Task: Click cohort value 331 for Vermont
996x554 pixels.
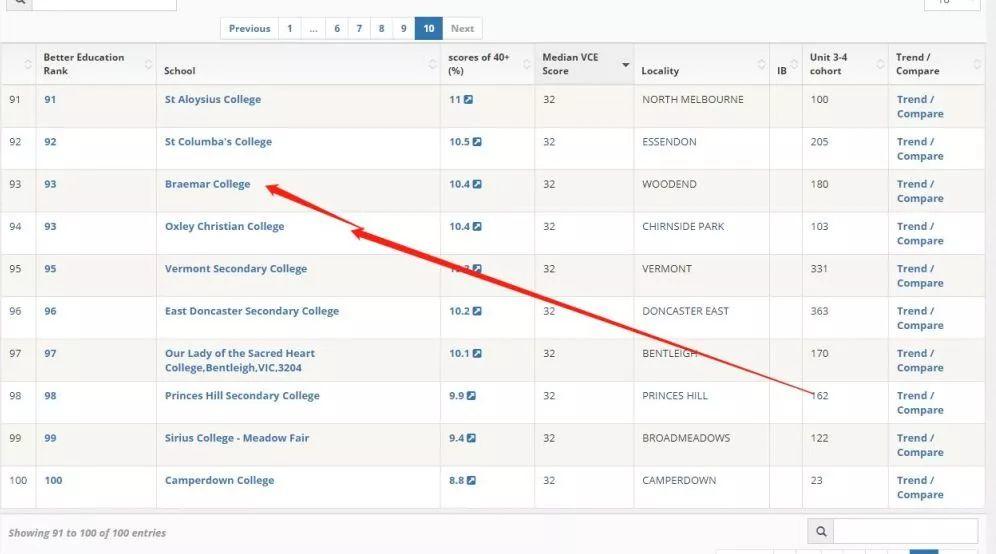Action: [819, 269]
